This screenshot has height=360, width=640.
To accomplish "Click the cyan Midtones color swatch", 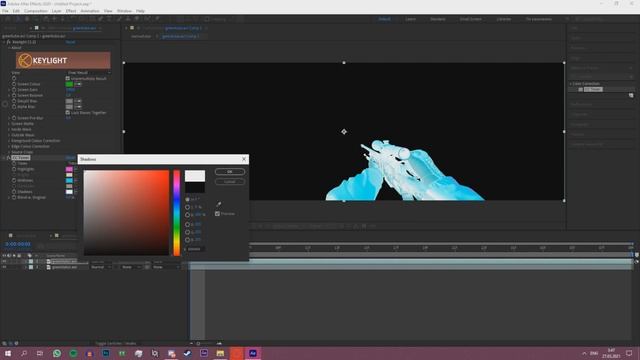I will pos(69,180).
